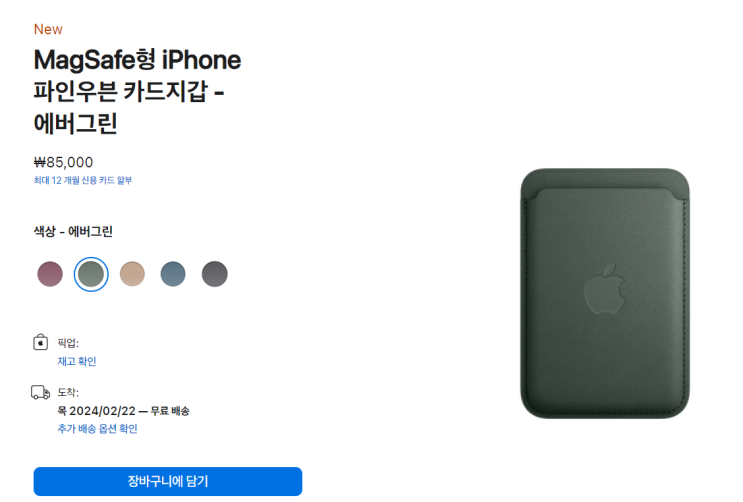Click the delivery truck icon
The width and height of the screenshot is (743, 502).
click(40, 392)
